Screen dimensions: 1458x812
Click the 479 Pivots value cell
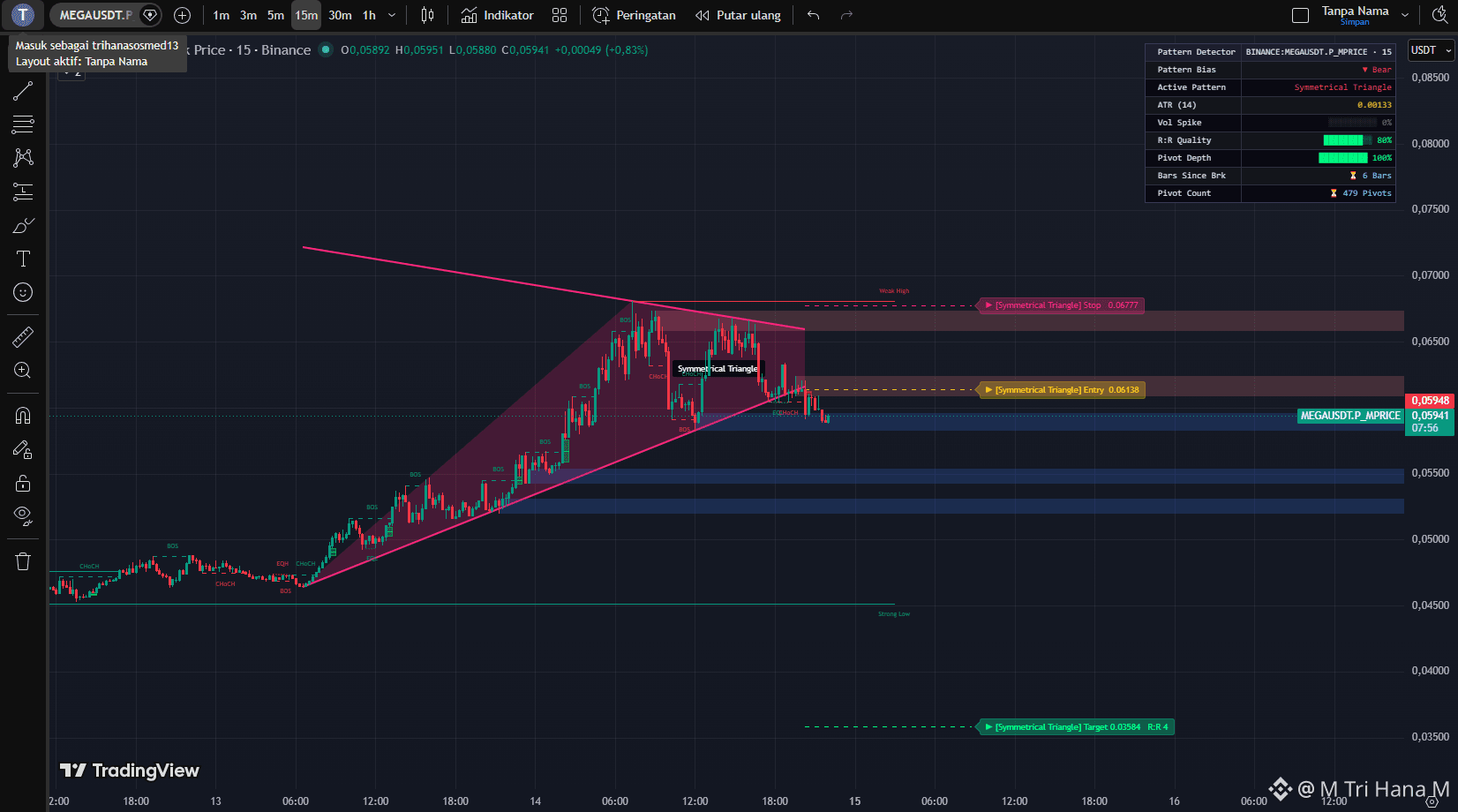tap(1319, 193)
